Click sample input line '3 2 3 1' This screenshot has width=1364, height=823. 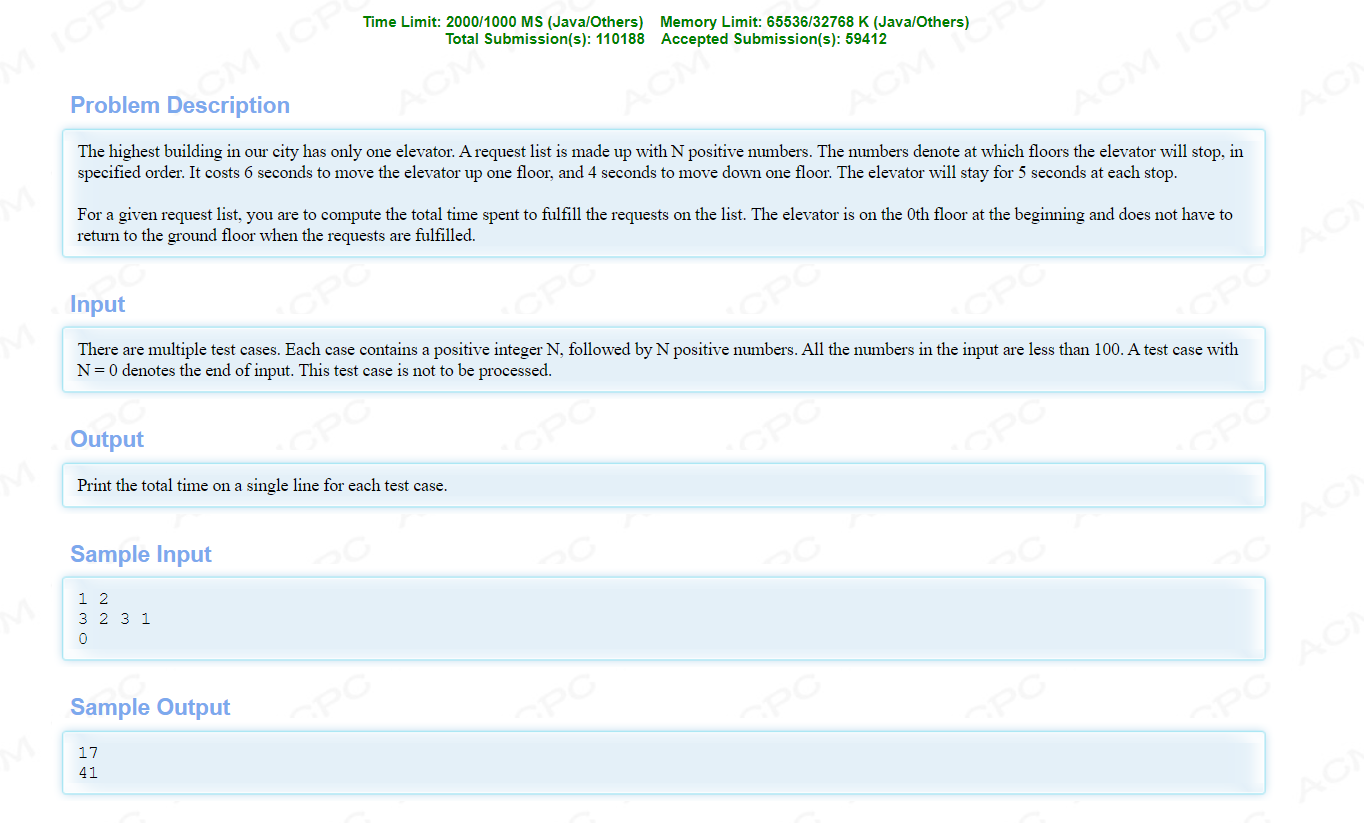(114, 619)
